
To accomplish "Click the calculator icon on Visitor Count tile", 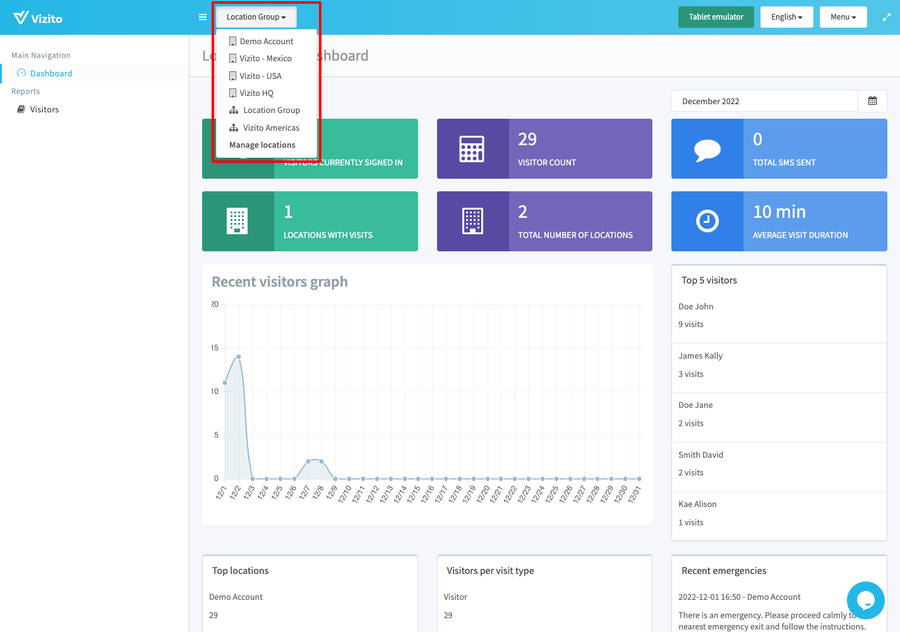I will [472, 149].
